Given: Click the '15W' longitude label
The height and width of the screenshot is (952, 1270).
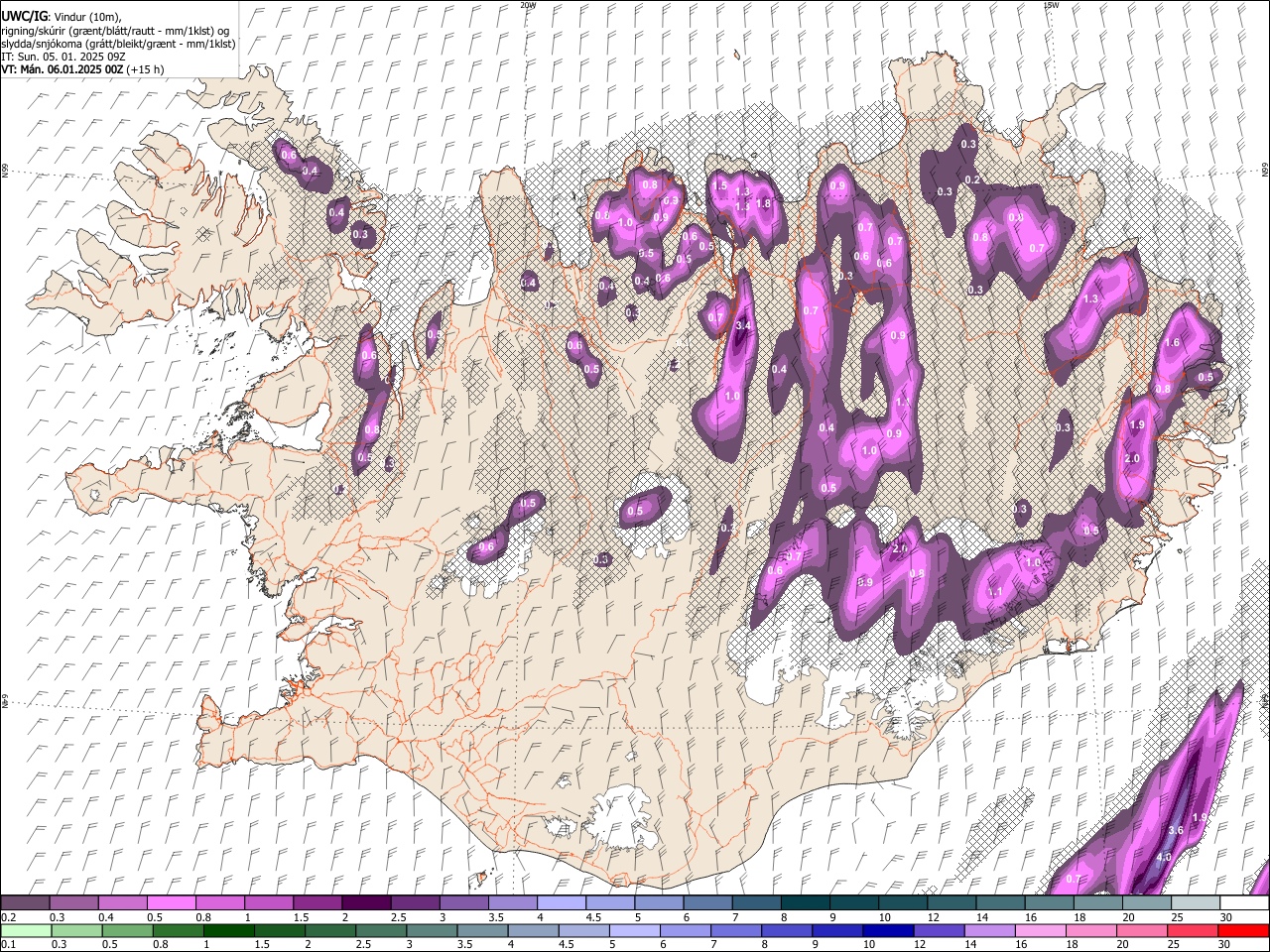Looking at the screenshot, I should [1051, 5].
